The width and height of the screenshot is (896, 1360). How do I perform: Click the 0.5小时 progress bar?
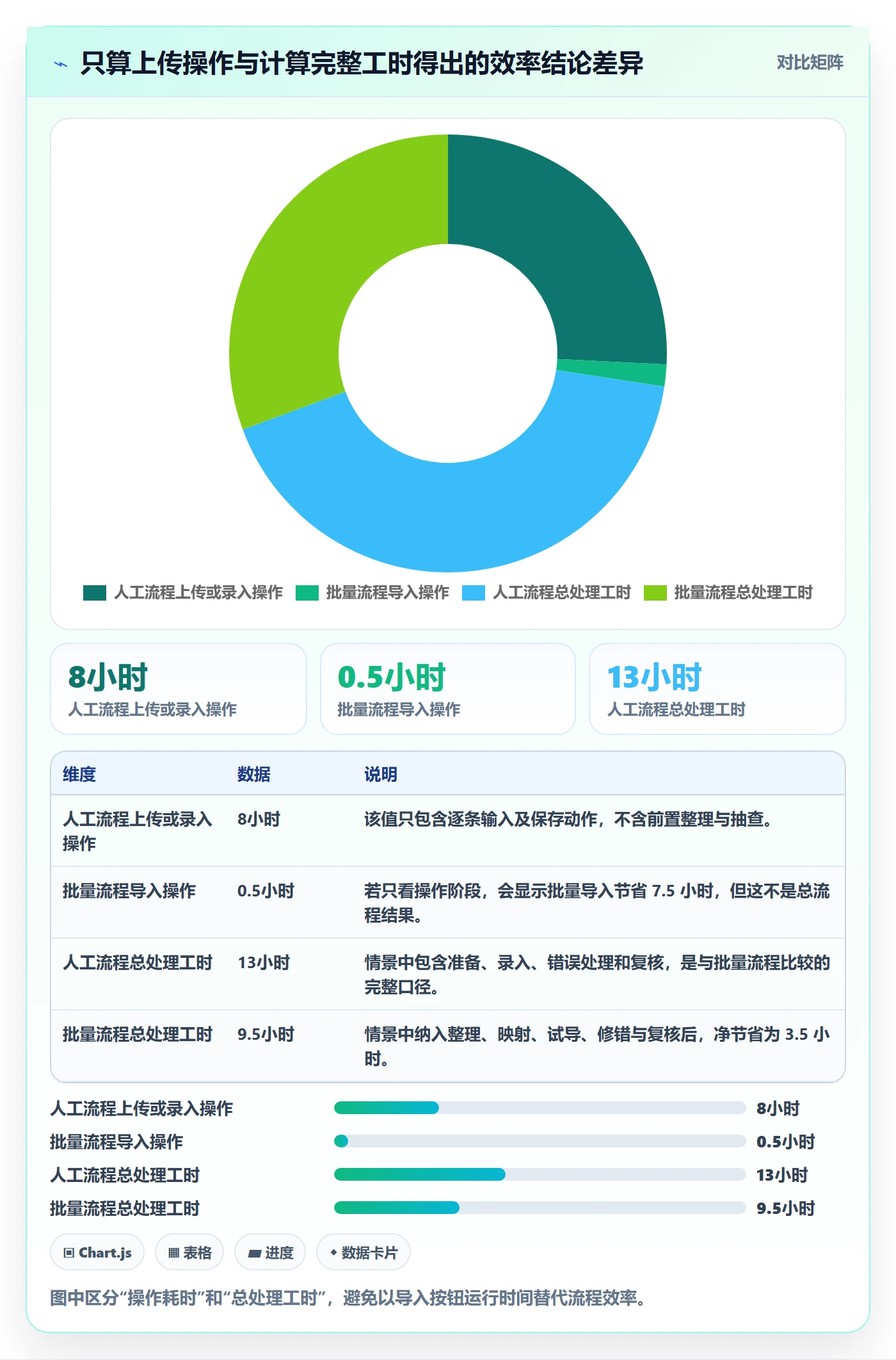[x=540, y=1141]
